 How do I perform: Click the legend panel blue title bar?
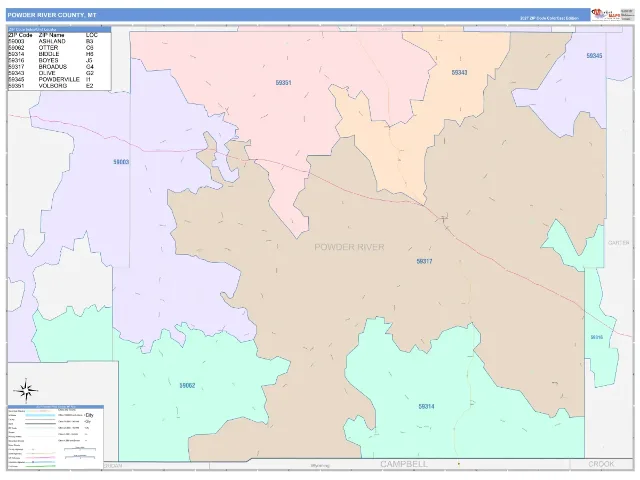(x=56, y=407)
